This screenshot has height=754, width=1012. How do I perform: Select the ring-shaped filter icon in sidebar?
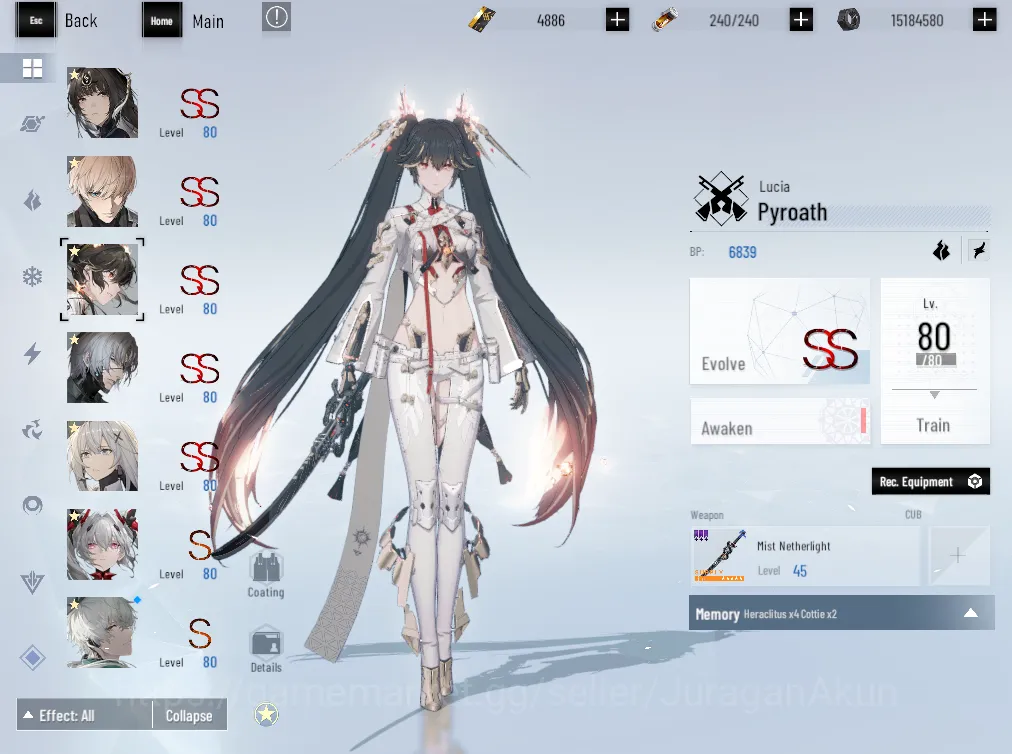click(x=32, y=505)
